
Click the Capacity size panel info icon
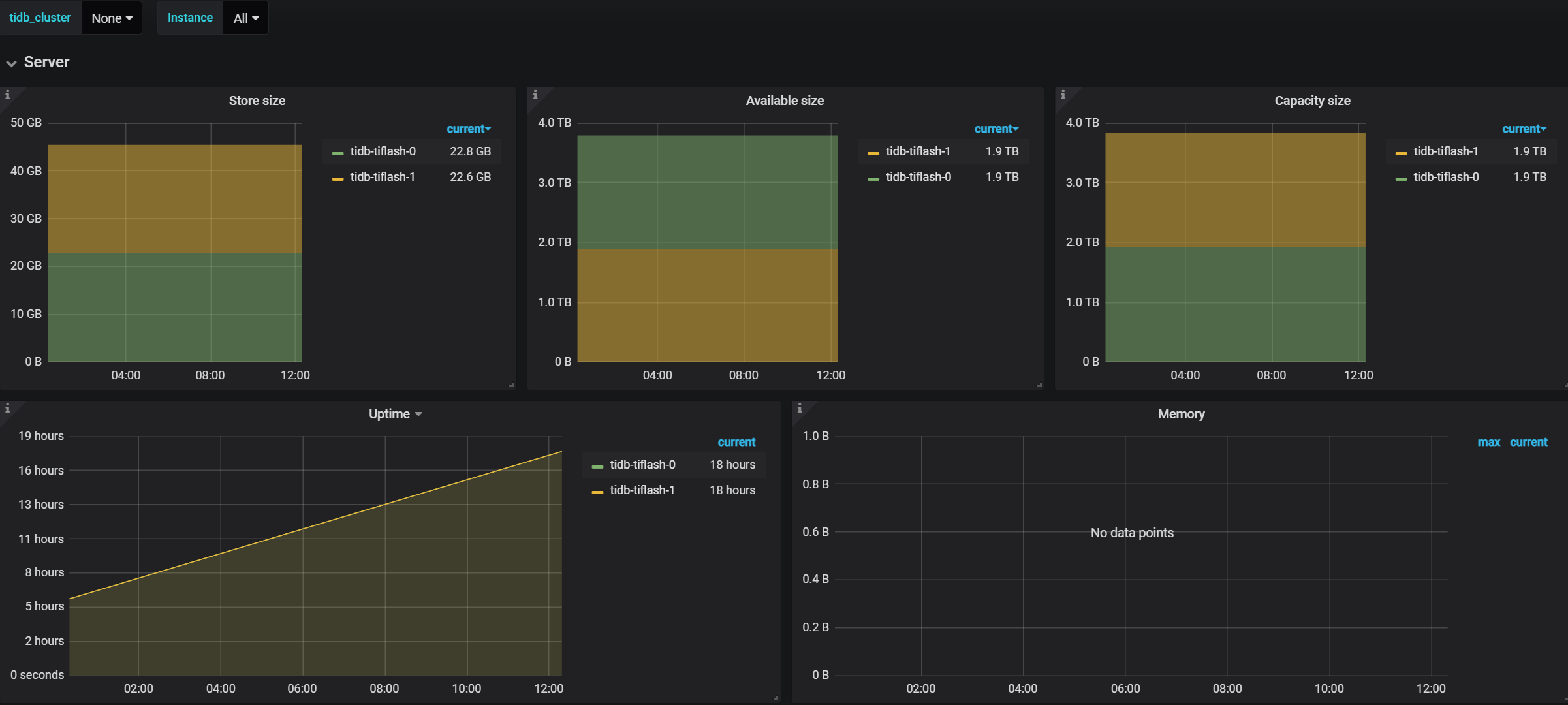[x=1063, y=95]
